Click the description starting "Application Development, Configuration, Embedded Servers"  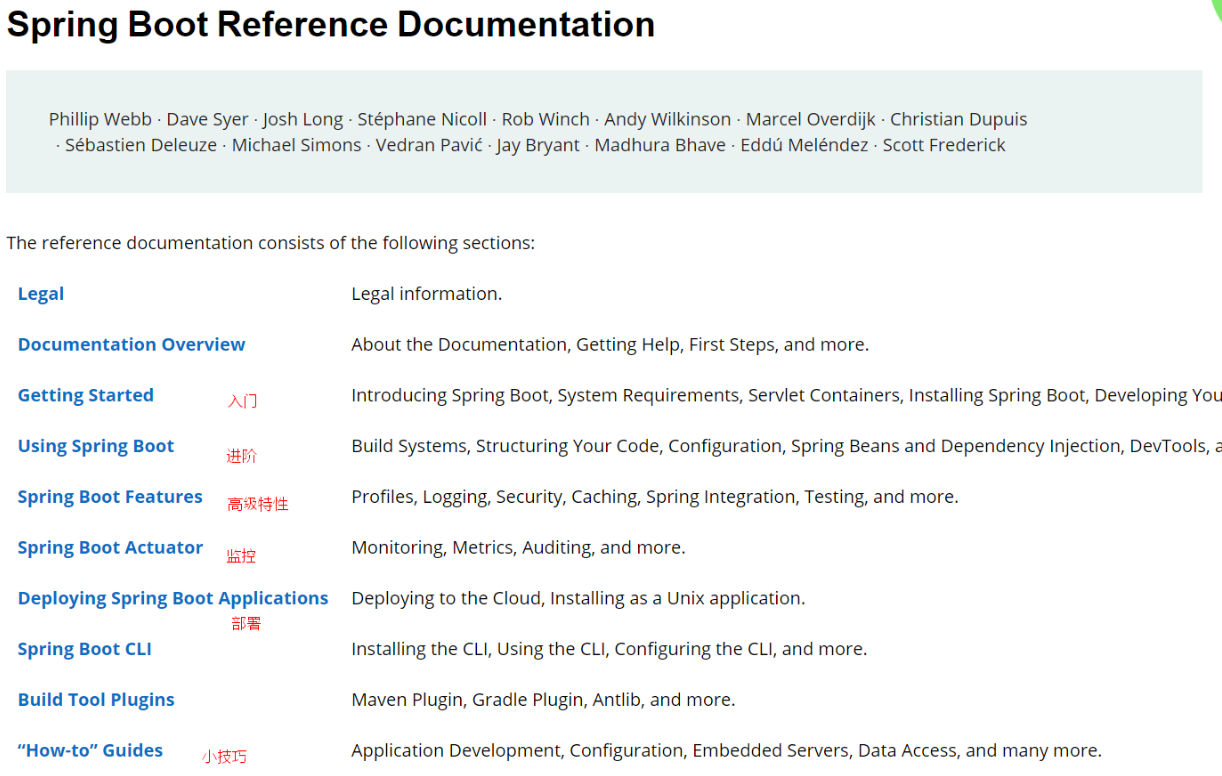pyautogui.click(x=726, y=751)
